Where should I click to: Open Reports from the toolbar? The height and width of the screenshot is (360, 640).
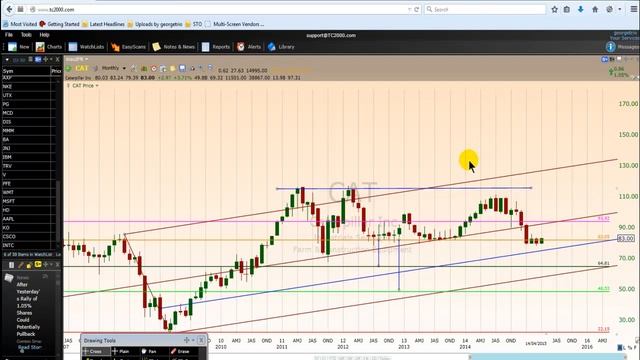(x=216, y=47)
